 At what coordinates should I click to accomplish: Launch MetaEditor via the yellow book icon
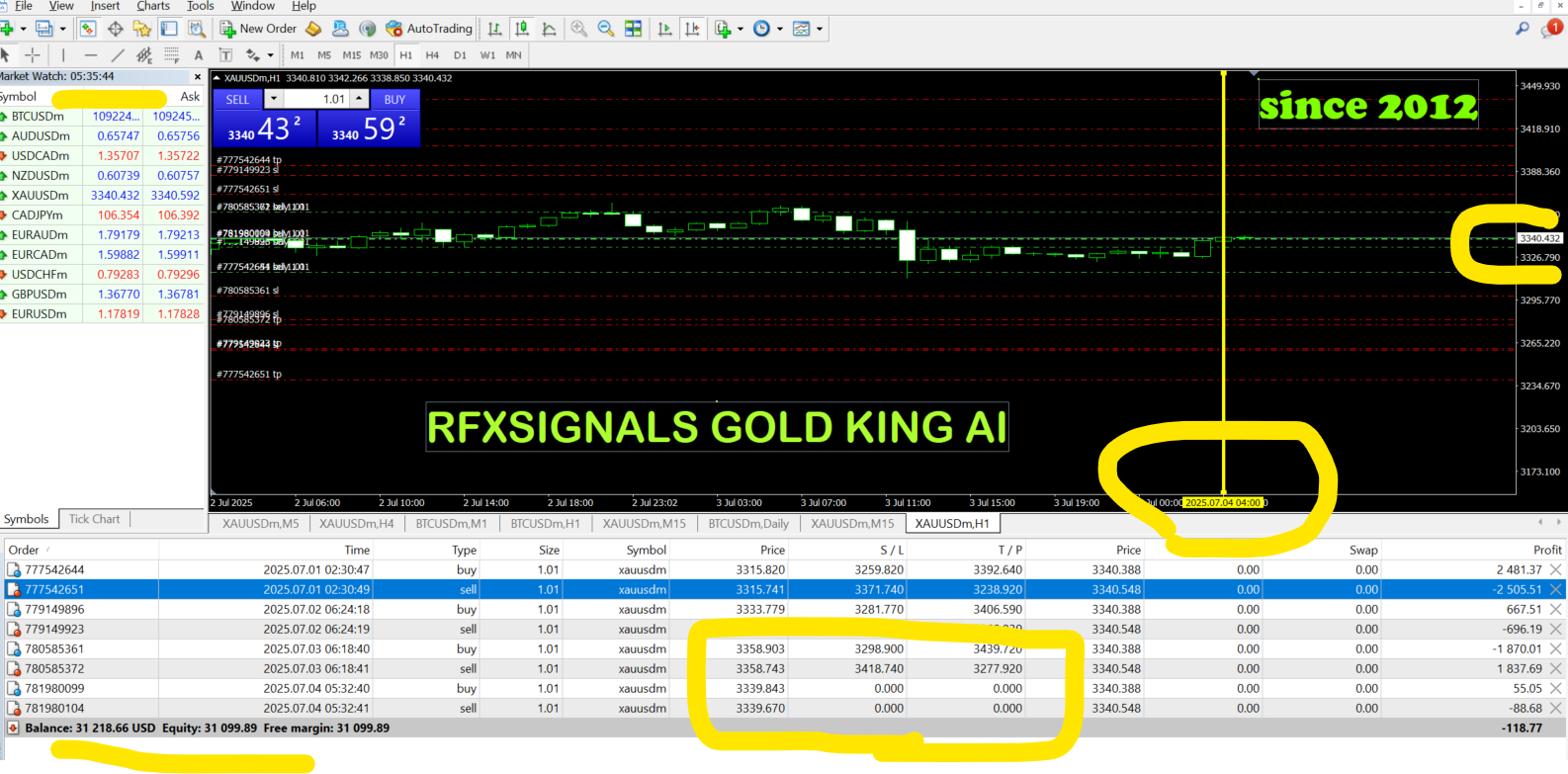(313, 29)
